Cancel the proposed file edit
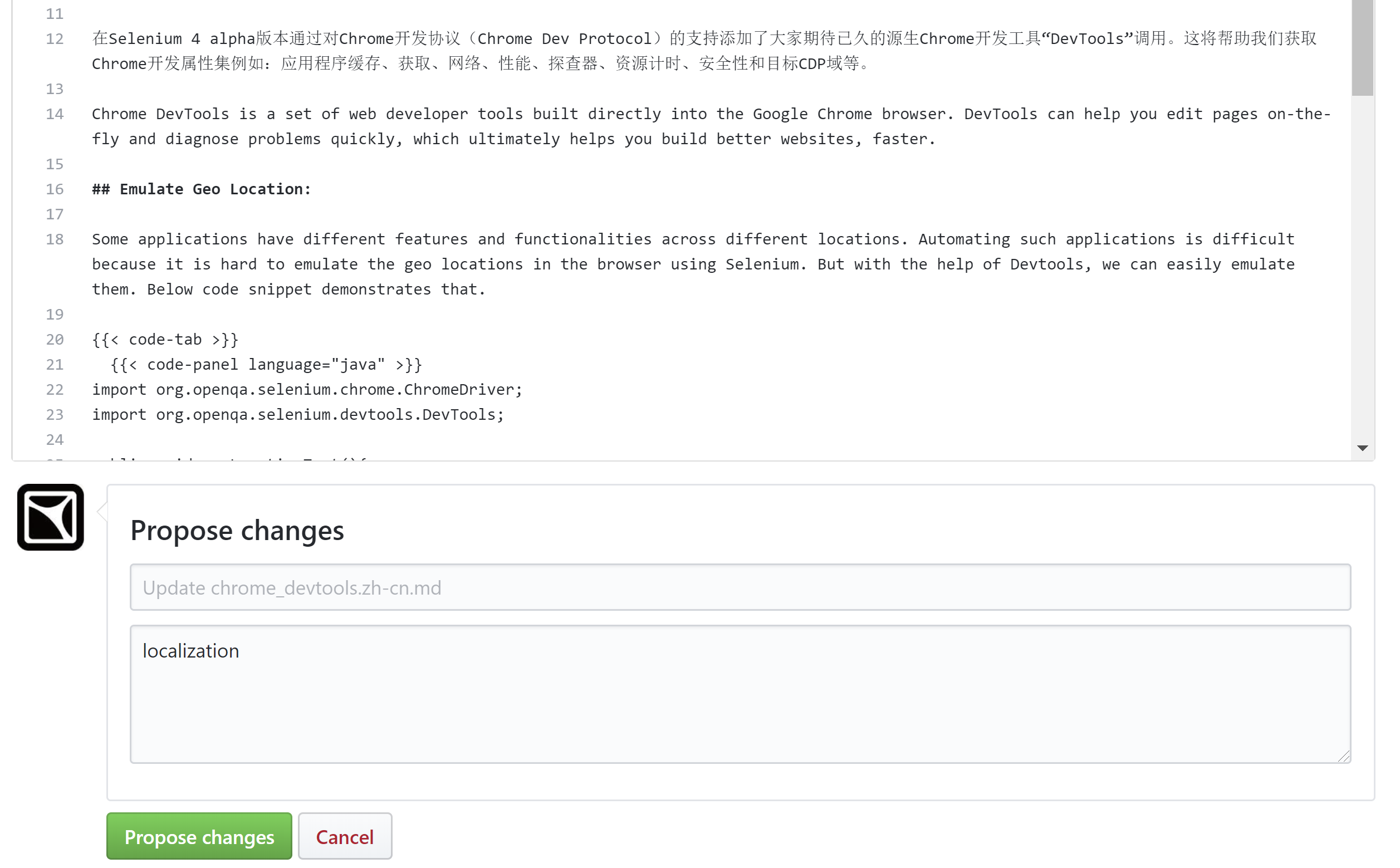Screen dimensions: 1400x868 (x=344, y=836)
